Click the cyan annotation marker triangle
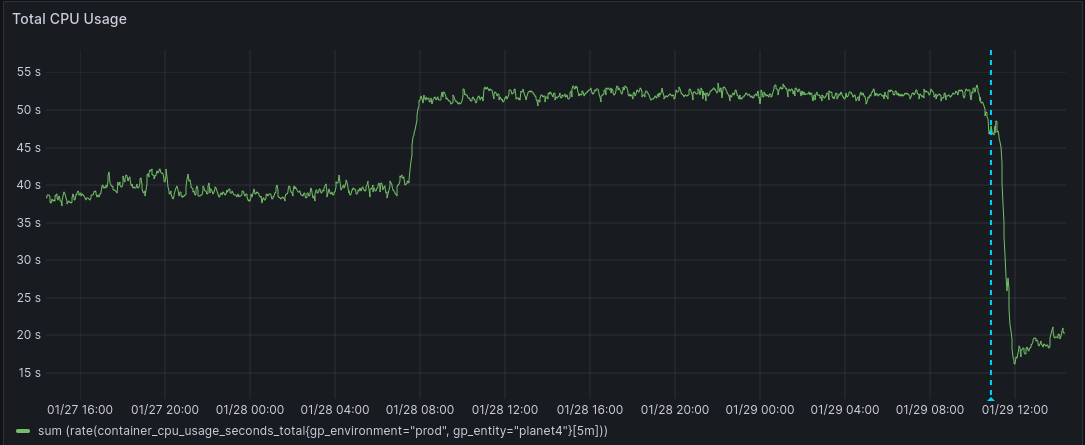Viewport: 1085px width, 445px height. [991, 399]
